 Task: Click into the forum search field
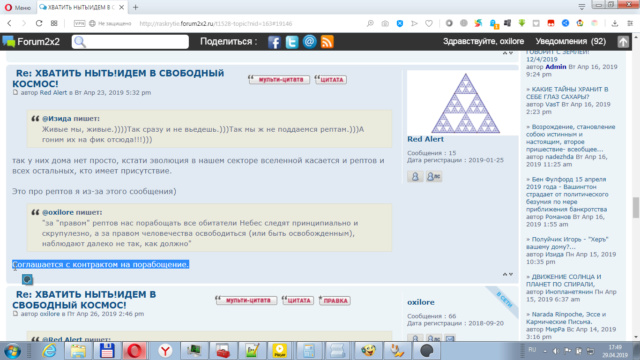[130, 42]
